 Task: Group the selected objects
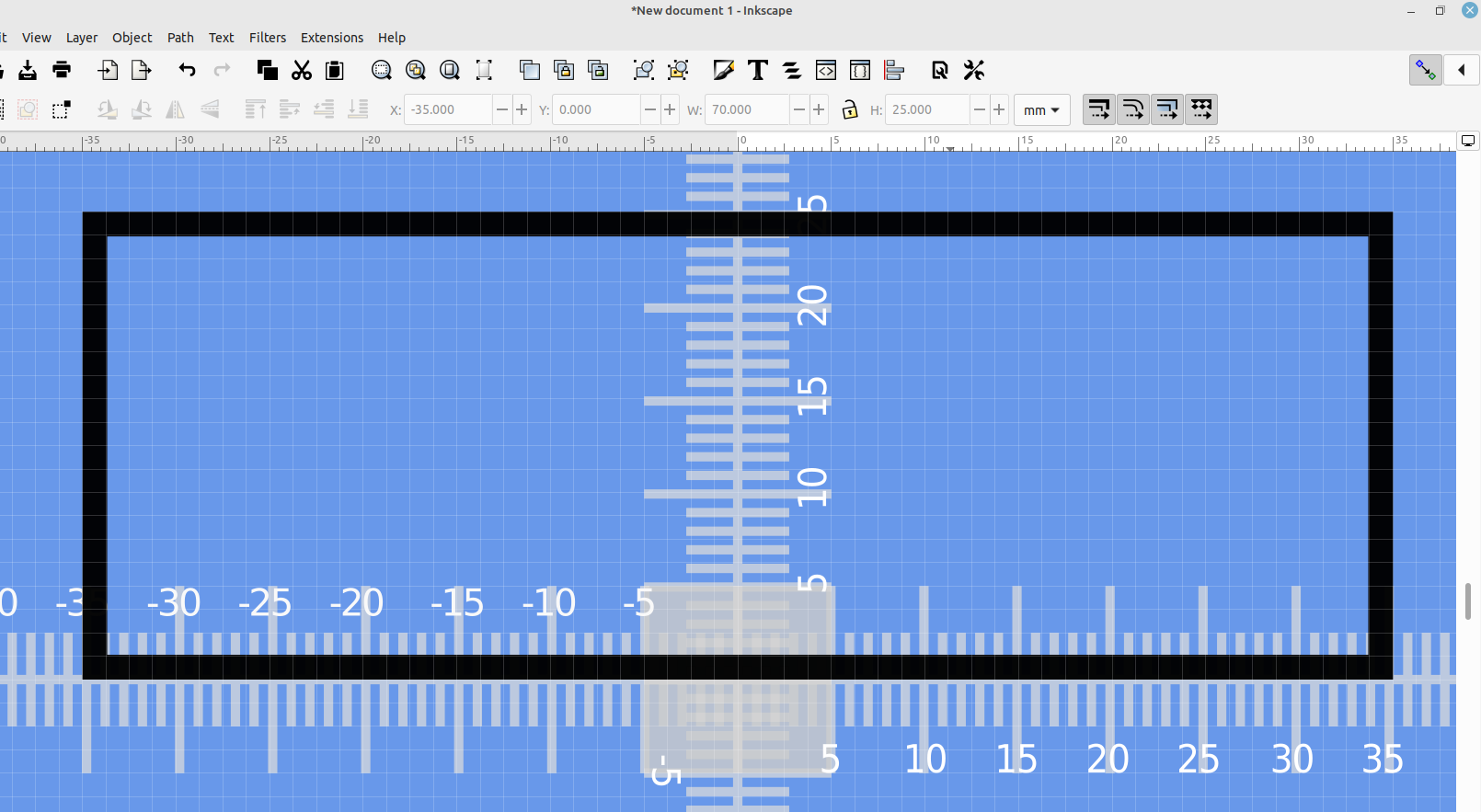click(644, 70)
